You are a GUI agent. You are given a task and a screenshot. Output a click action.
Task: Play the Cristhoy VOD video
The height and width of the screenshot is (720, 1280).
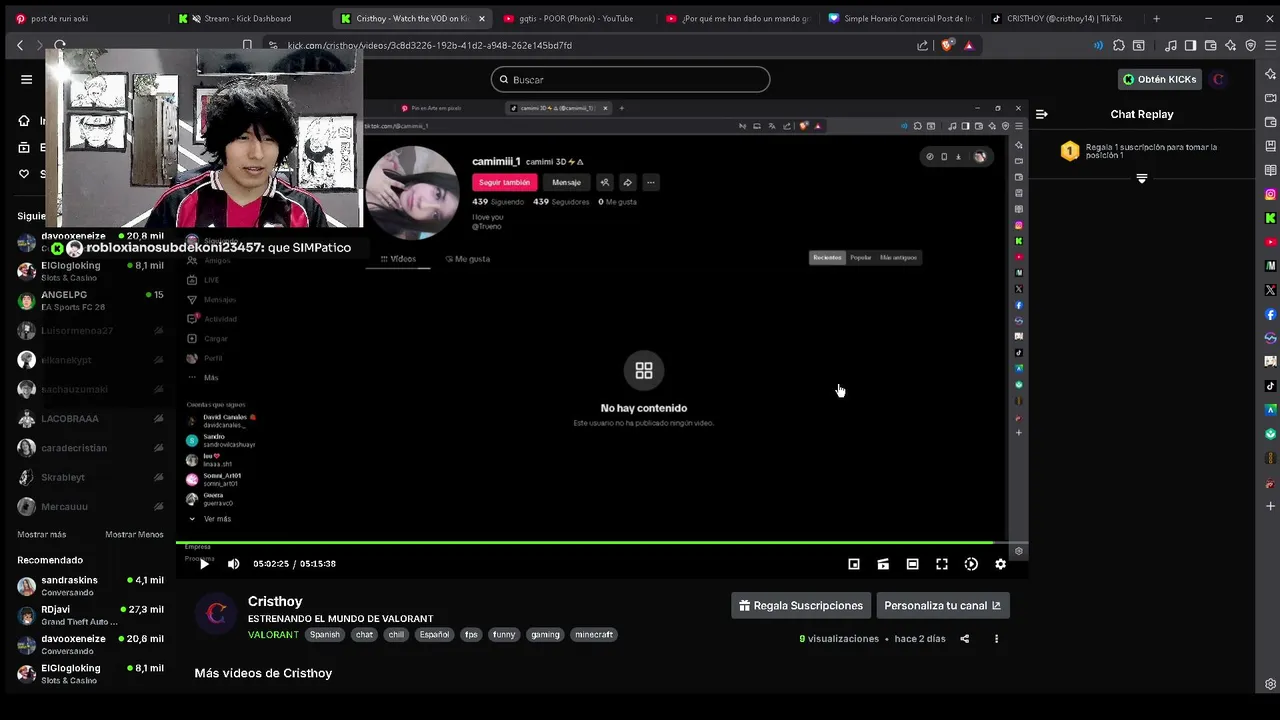pyautogui.click(x=204, y=564)
